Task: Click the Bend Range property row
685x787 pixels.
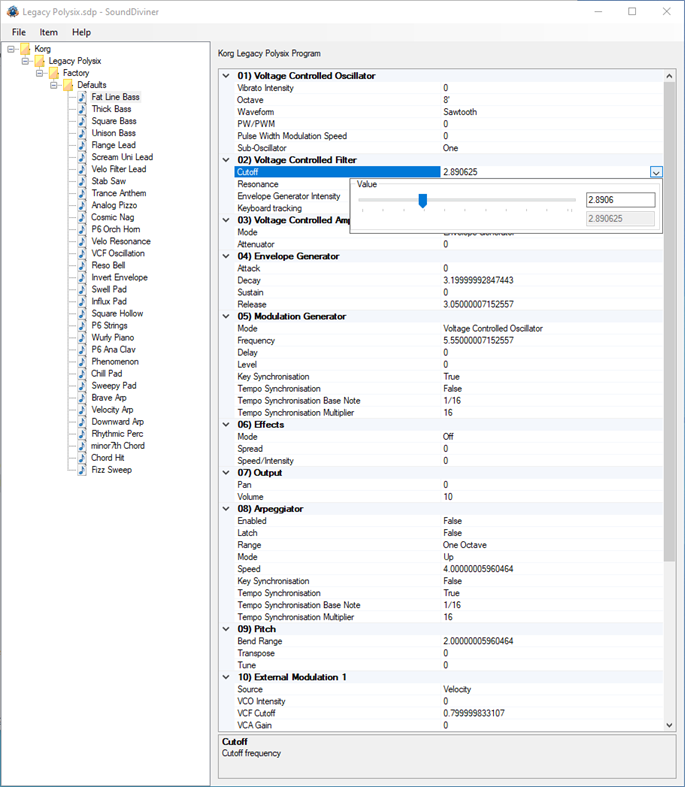Action: click(x=449, y=641)
